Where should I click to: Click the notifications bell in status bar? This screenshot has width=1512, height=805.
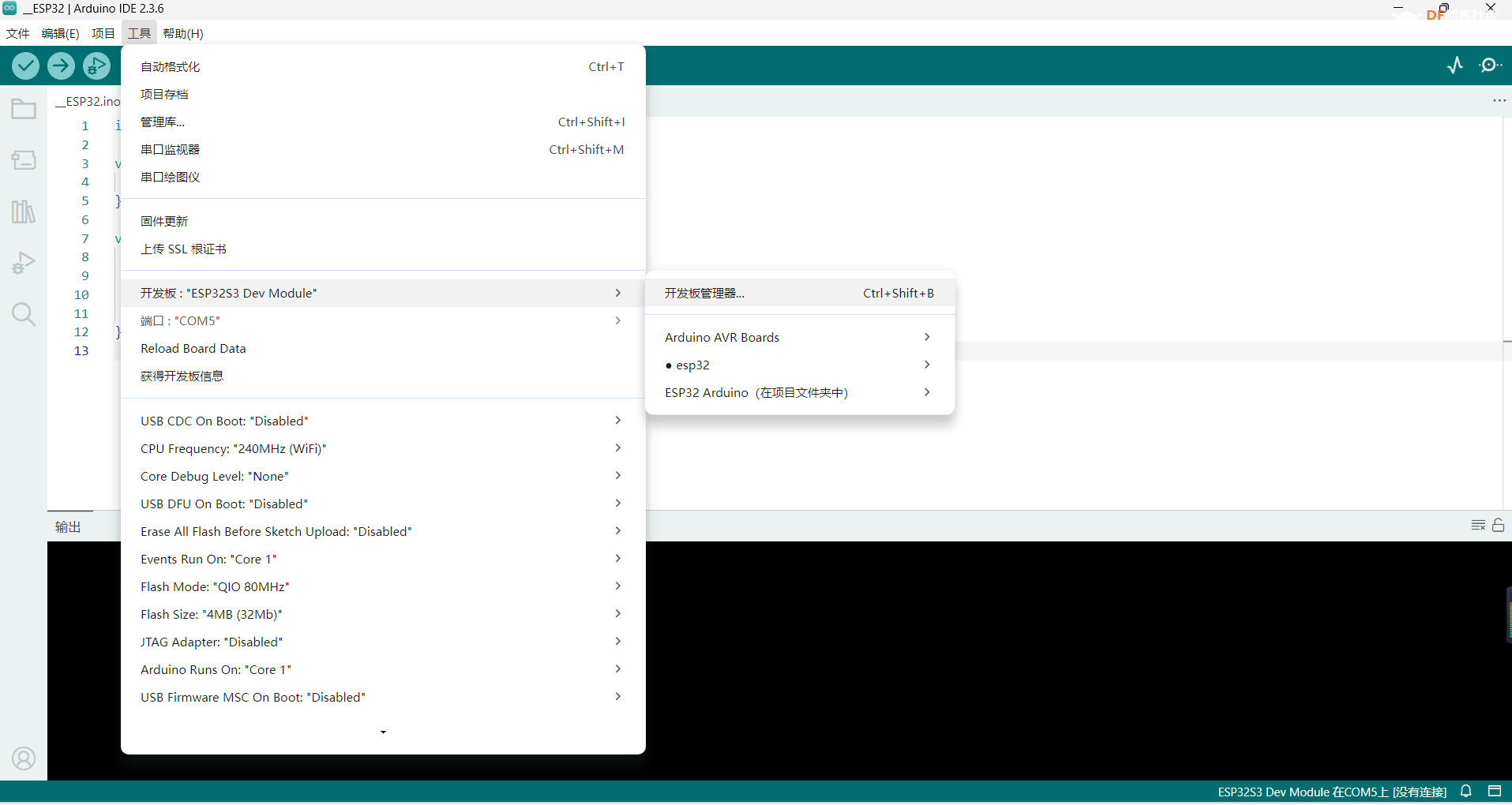[x=1466, y=791]
